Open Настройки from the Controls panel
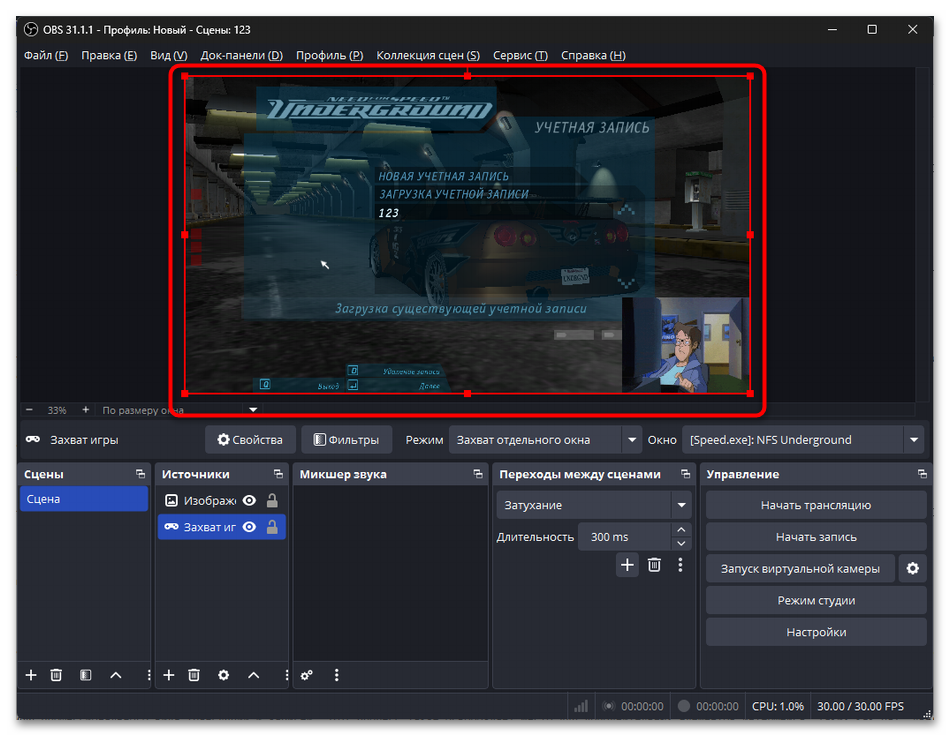This screenshot has height=736, width=950. tap(815, 632)
